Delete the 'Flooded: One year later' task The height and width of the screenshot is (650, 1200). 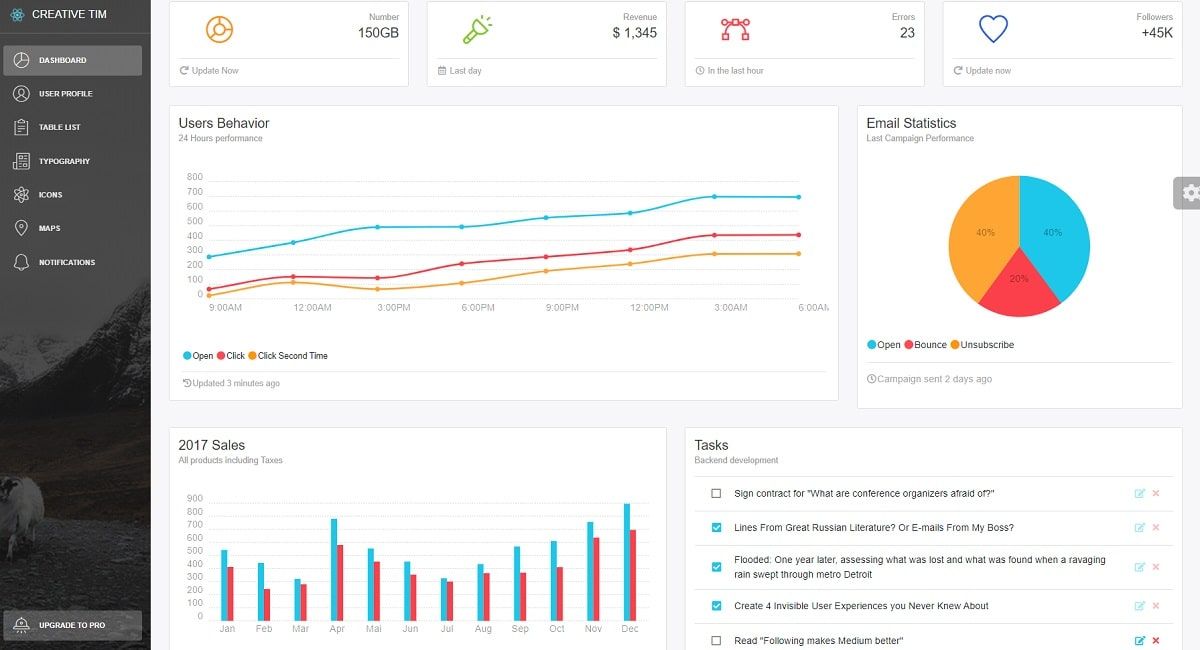pos(1156,567)
